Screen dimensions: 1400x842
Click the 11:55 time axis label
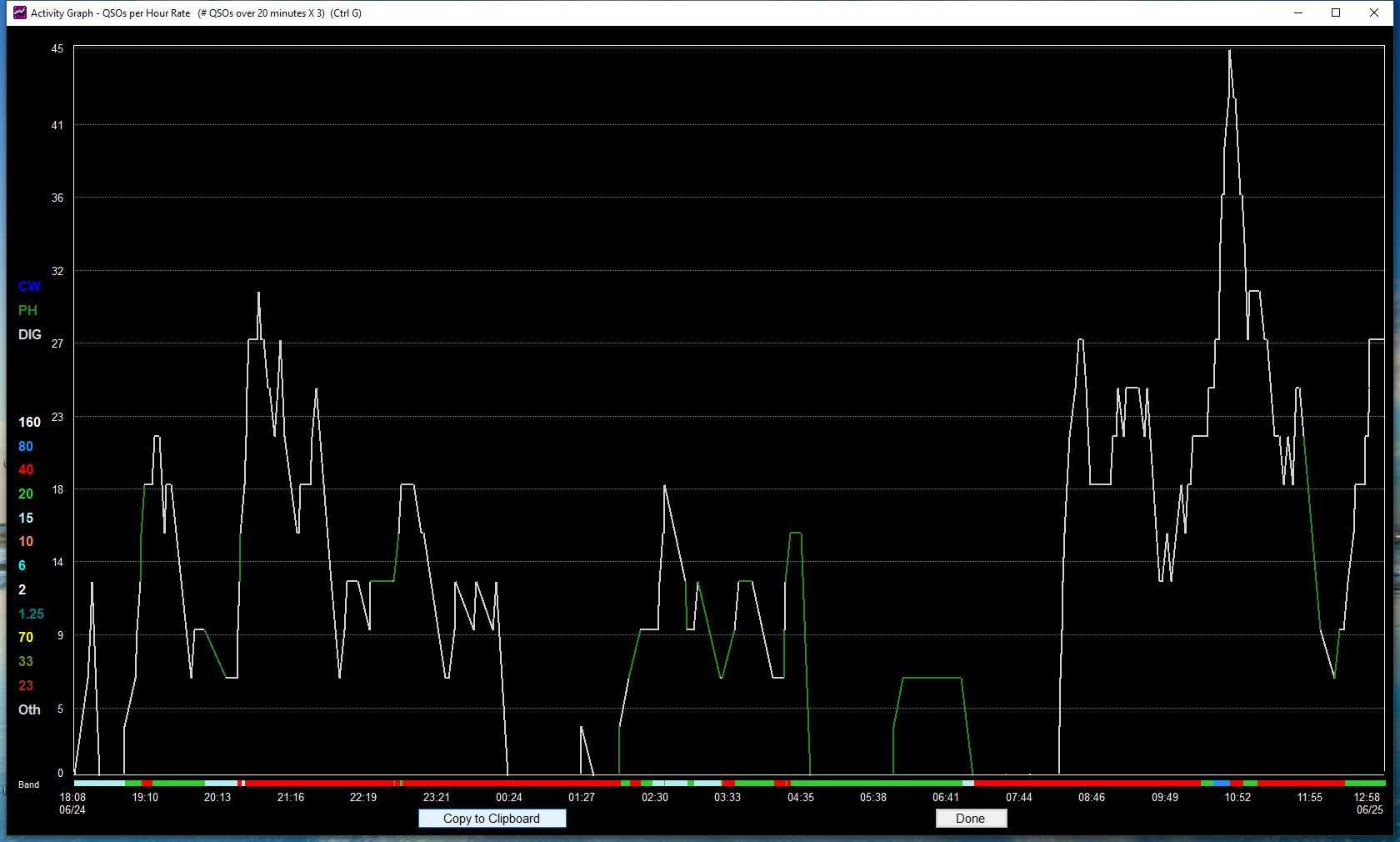(1310, 798)
